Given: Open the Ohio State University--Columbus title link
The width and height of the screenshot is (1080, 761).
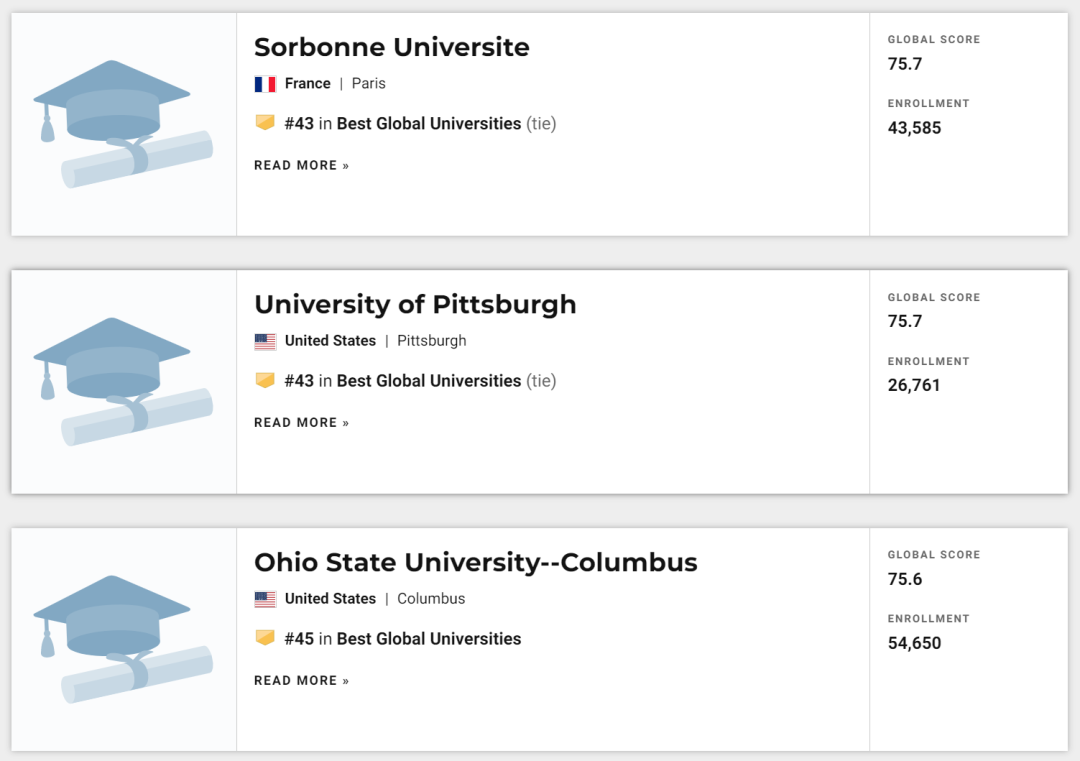Looking at the screenshot, I should coord(475,562).
